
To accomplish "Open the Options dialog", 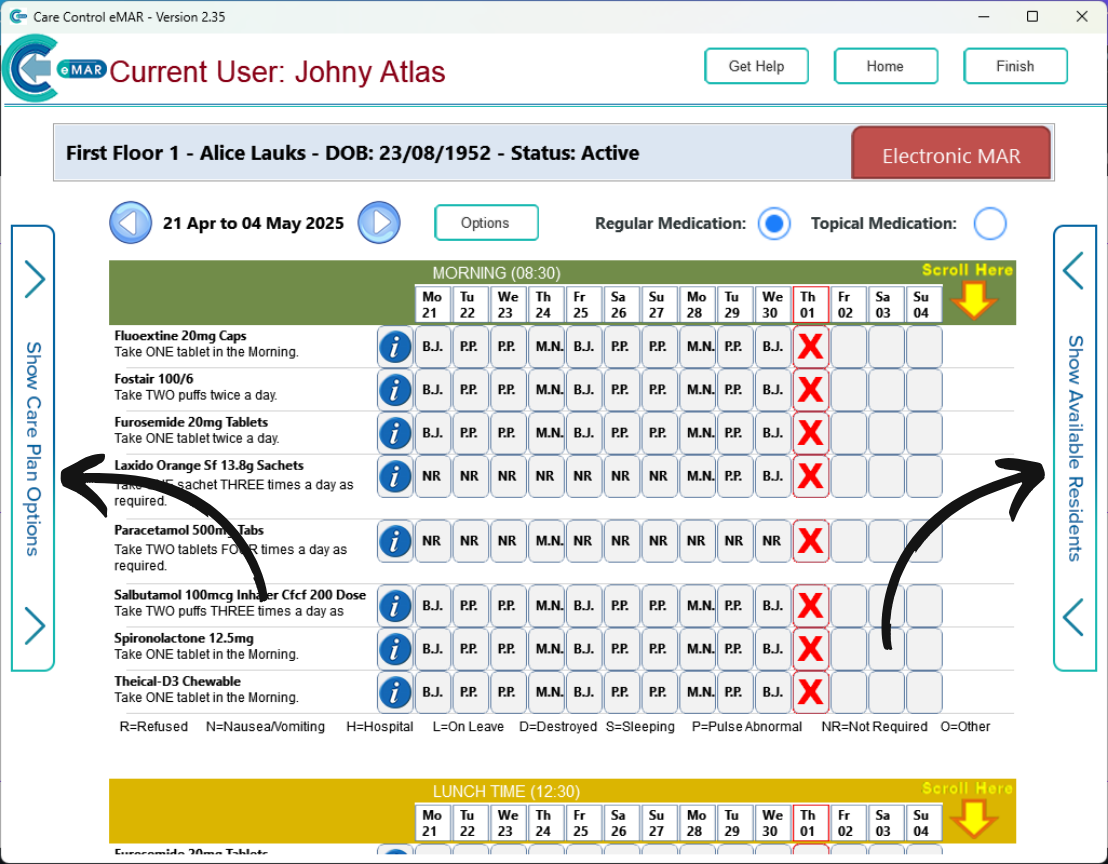I will 486,223.
